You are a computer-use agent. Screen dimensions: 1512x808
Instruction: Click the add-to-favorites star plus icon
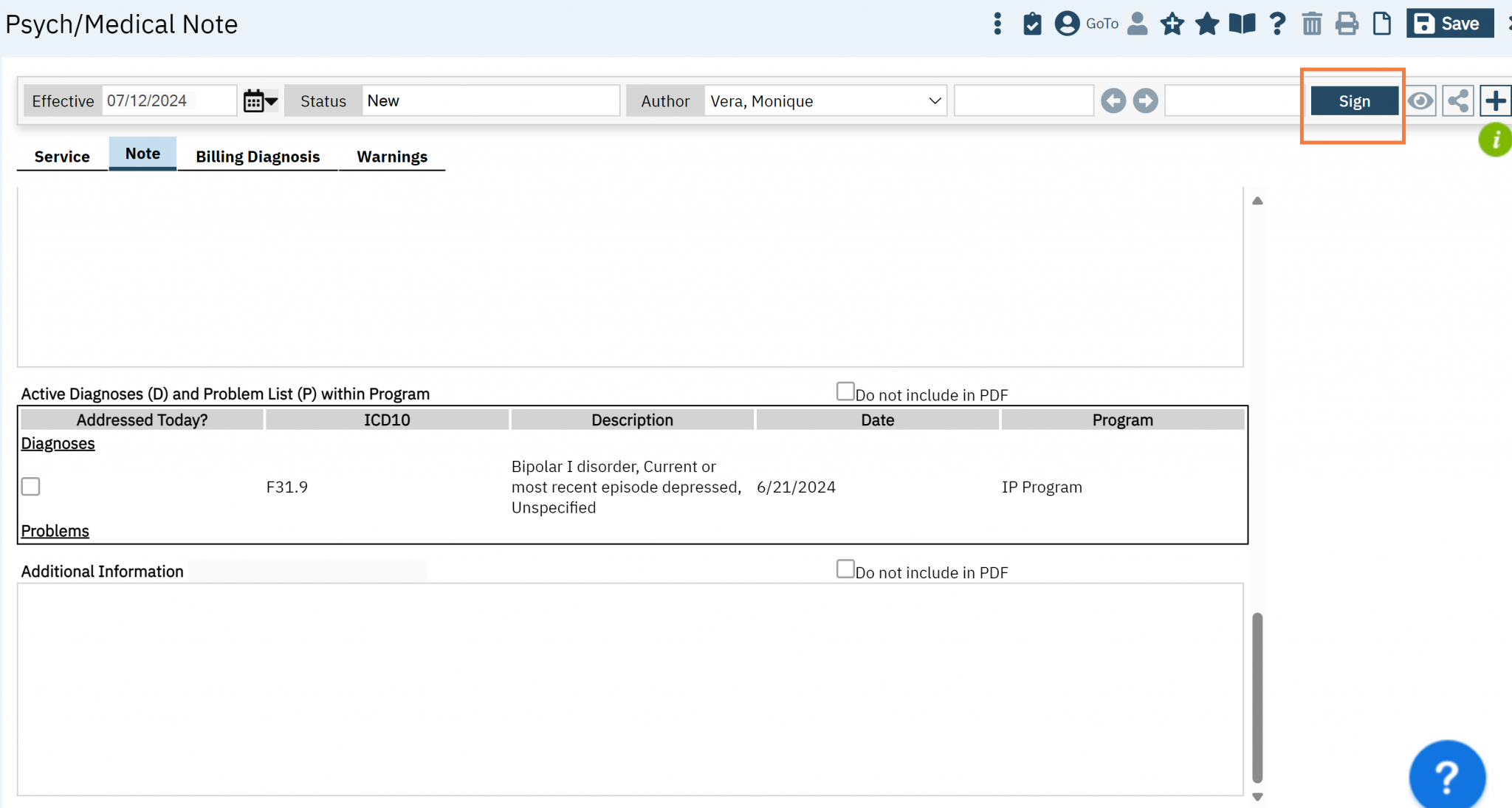[x=1172, y=24]
